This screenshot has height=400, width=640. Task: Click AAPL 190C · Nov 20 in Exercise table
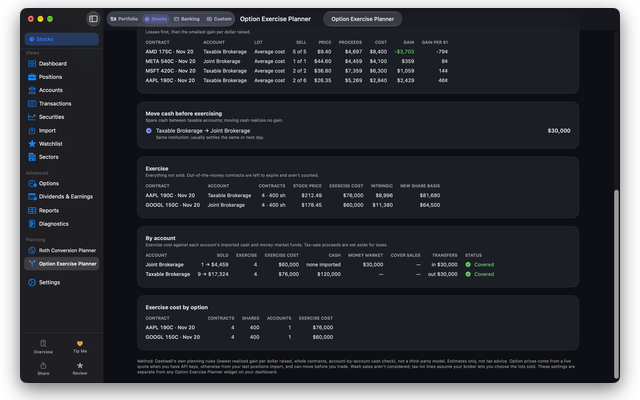170,196
